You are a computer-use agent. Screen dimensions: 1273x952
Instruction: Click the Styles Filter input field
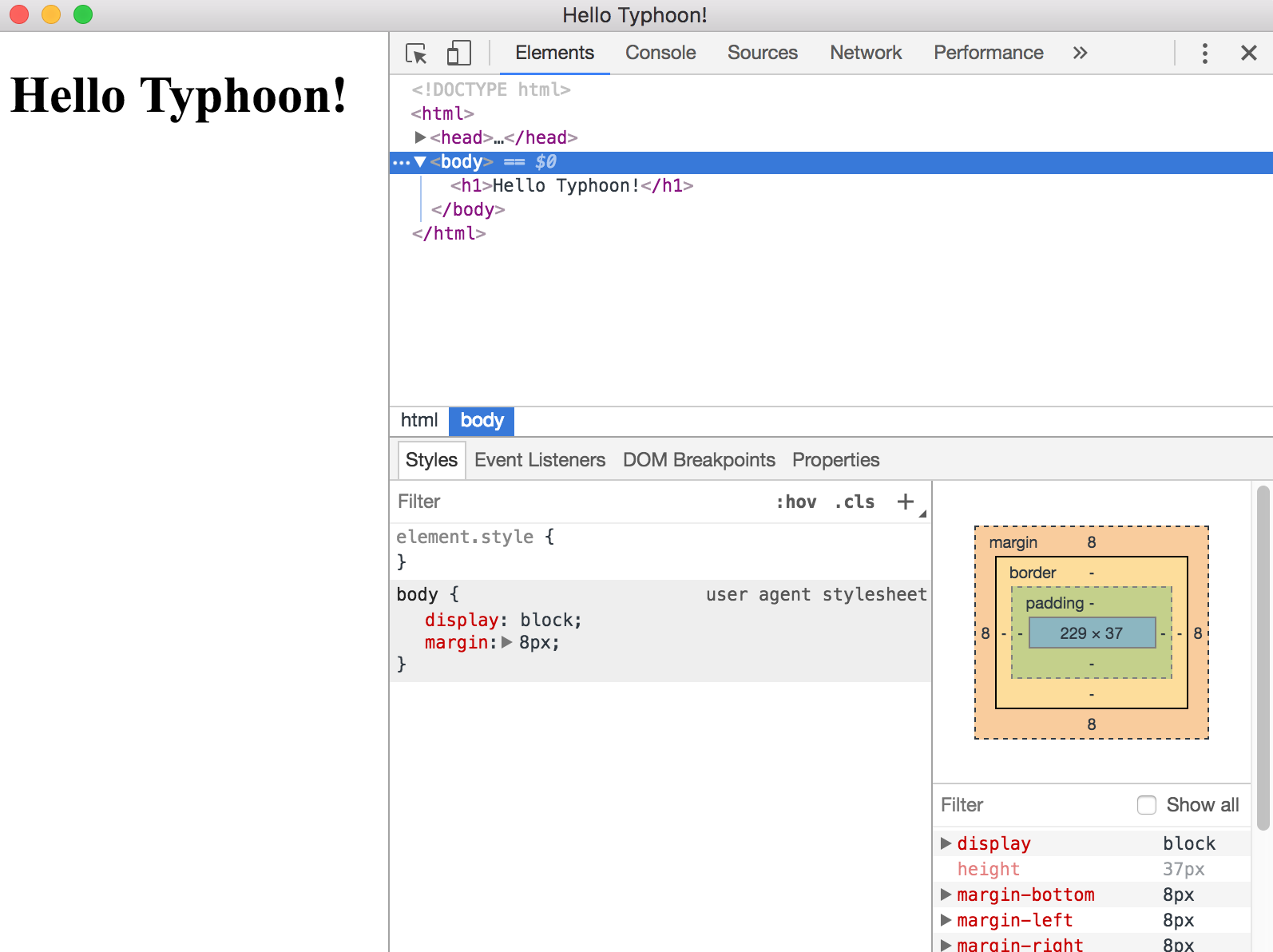(581, 502)
